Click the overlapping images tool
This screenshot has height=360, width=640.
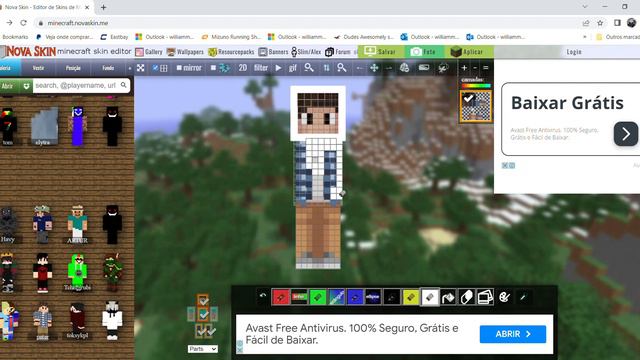click(x=485, y=297)
